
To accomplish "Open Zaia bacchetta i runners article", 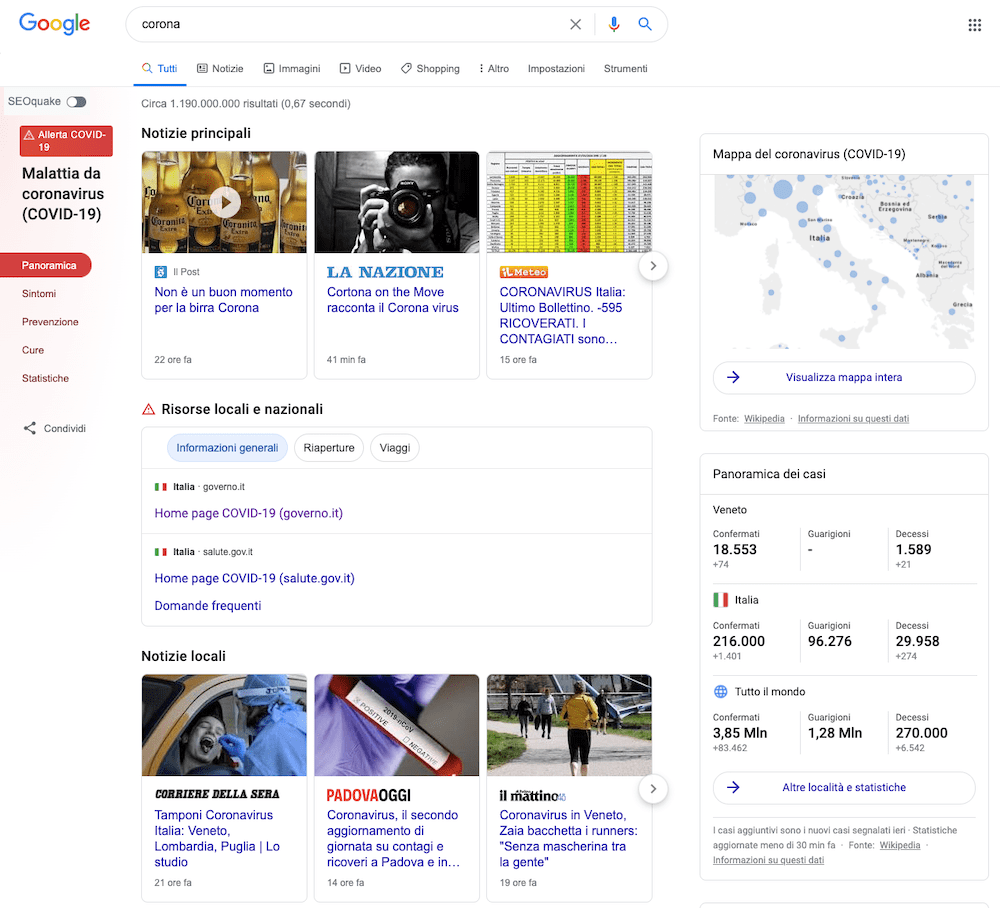I will [x=569, y=838].
